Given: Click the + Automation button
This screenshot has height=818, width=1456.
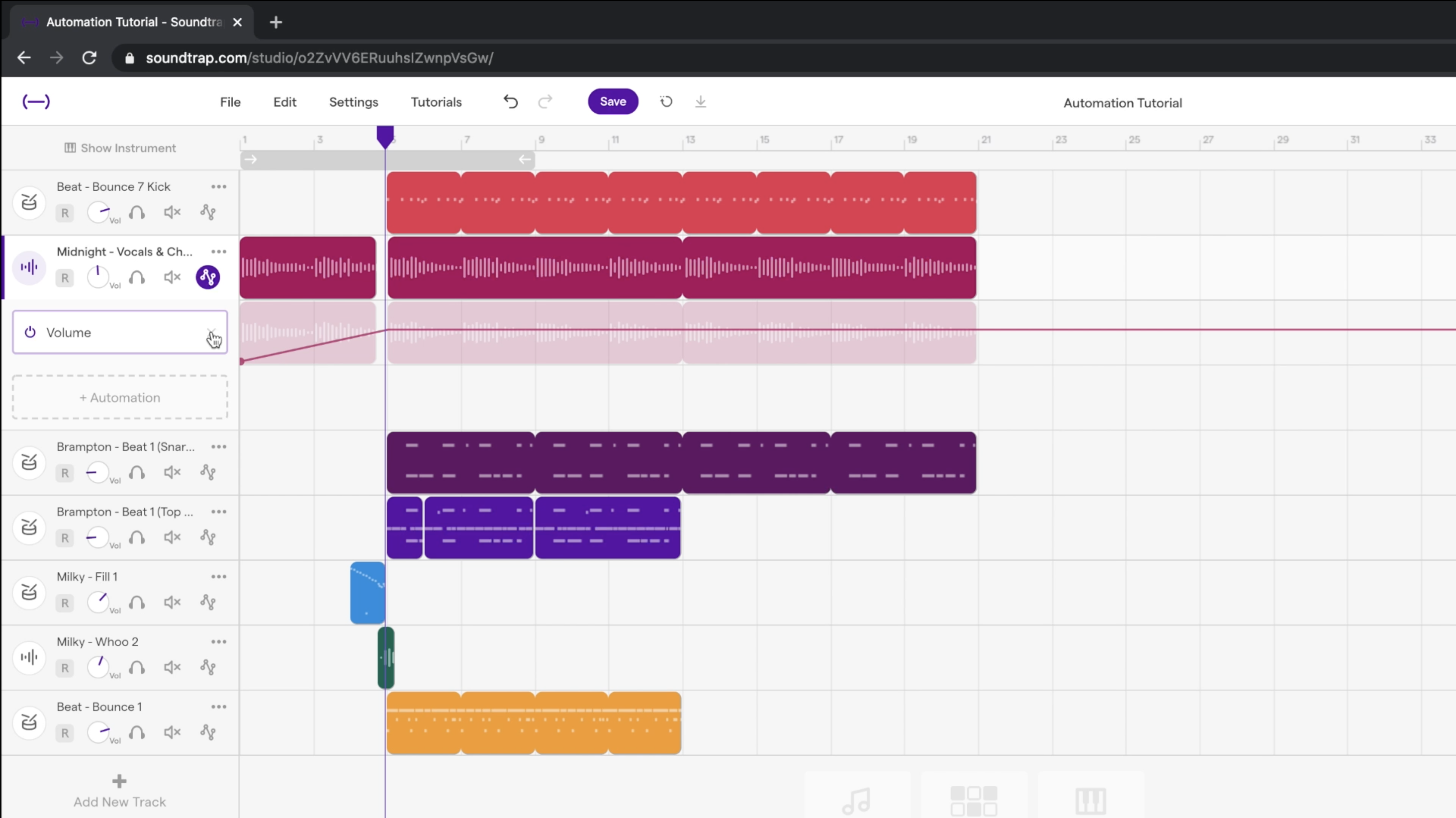Looking at the screenshot, I should (x=119, y=397).
